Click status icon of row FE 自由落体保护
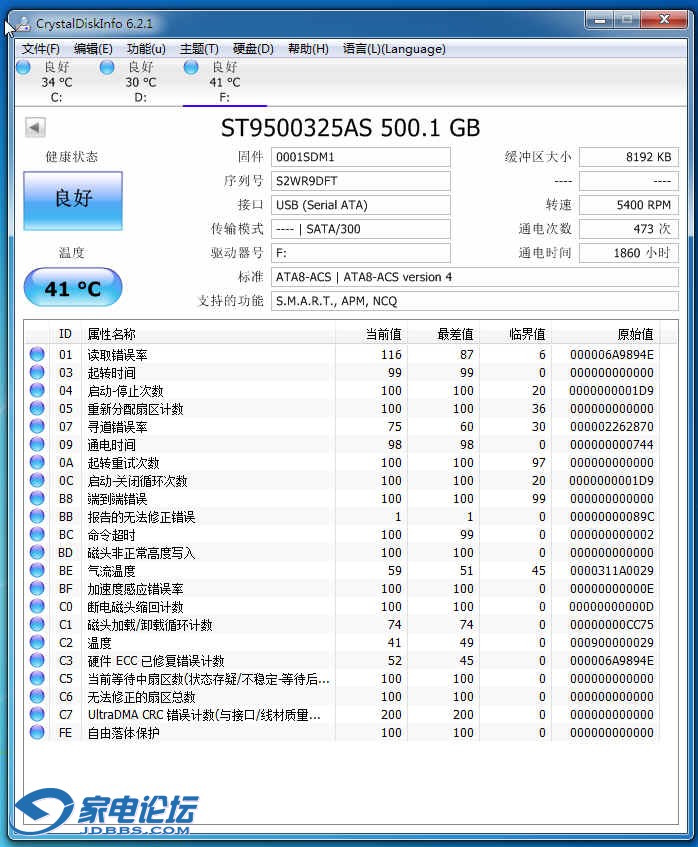Screen dimensions: 698x847 [x=37, y=732]
